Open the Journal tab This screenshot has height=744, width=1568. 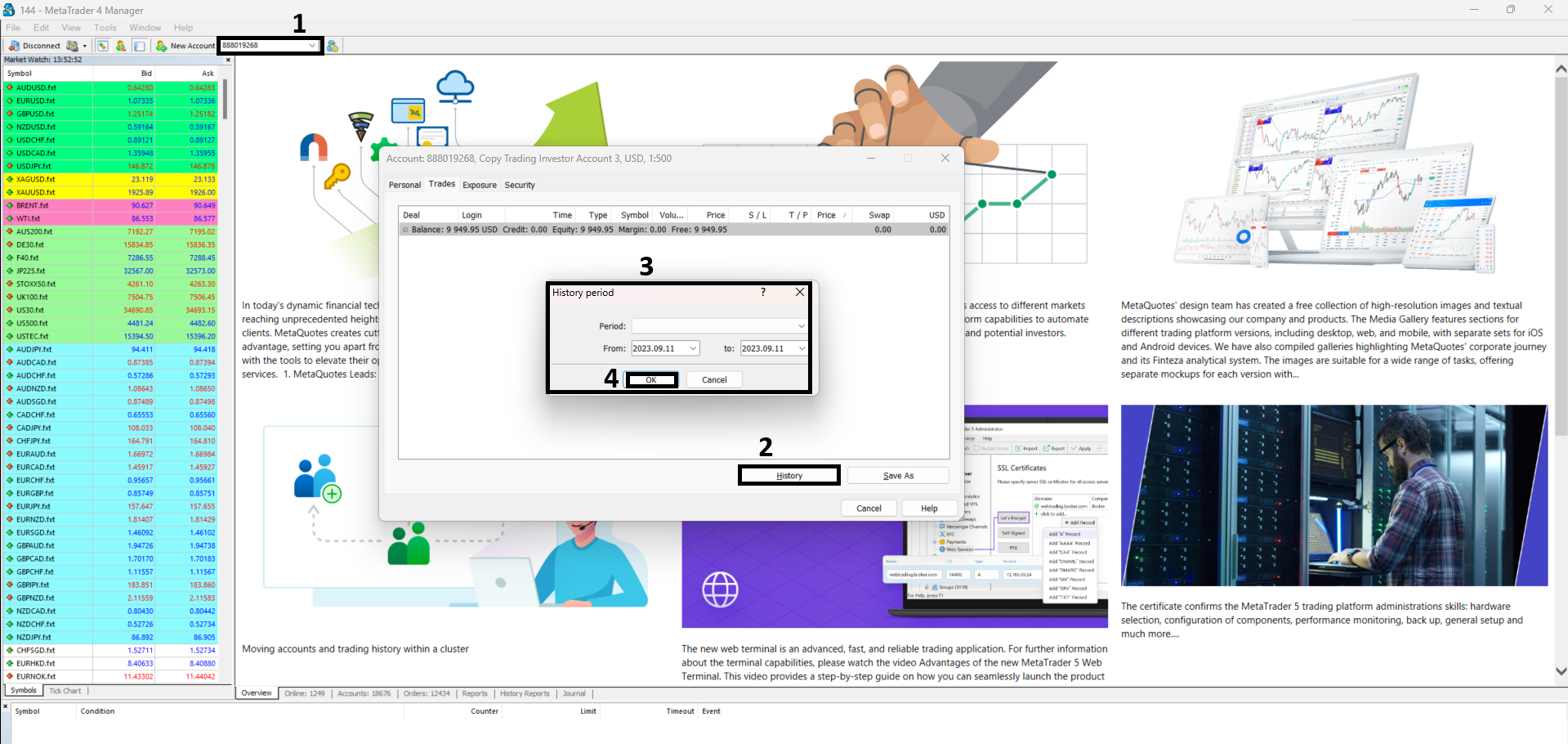tap(574, 693)
